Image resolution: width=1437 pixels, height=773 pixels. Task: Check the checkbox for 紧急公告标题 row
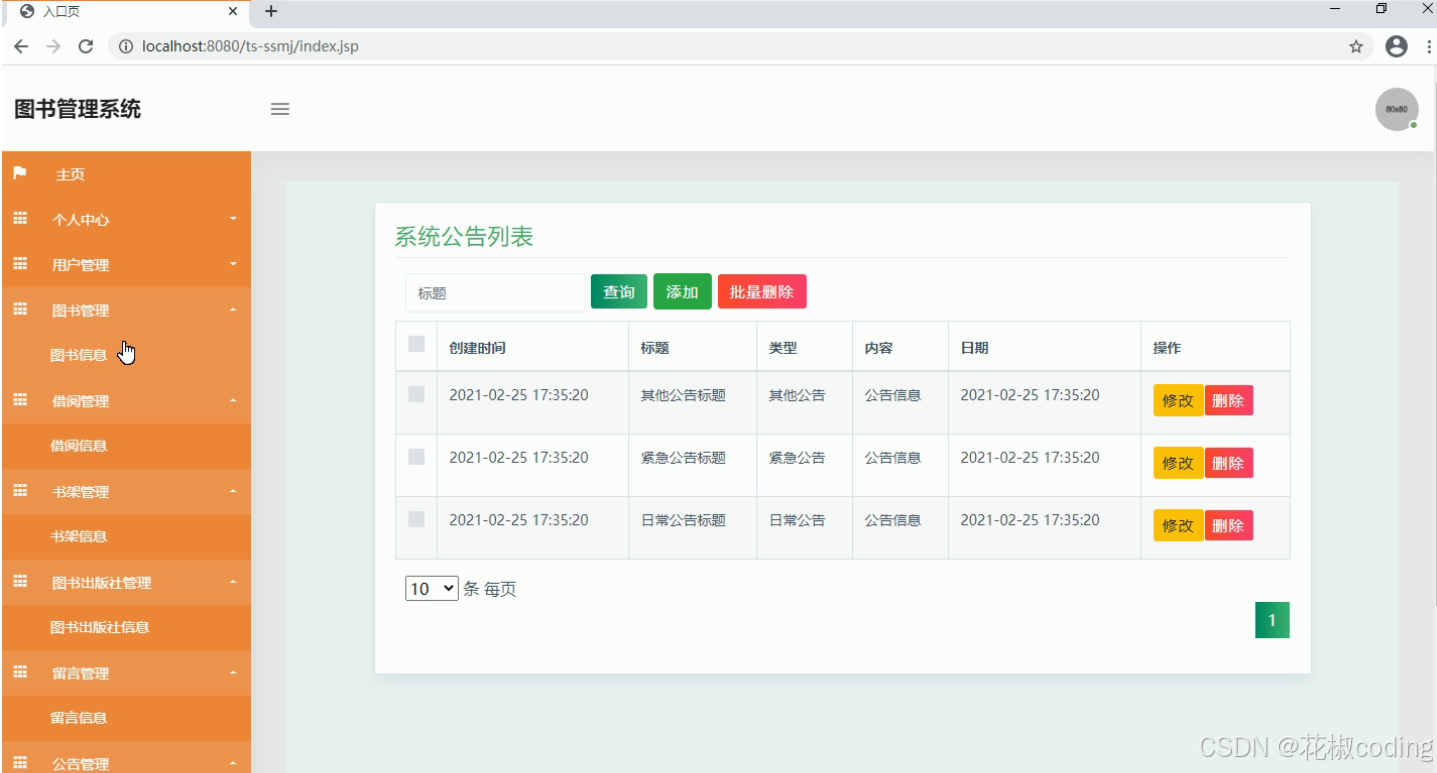[416, 457]
